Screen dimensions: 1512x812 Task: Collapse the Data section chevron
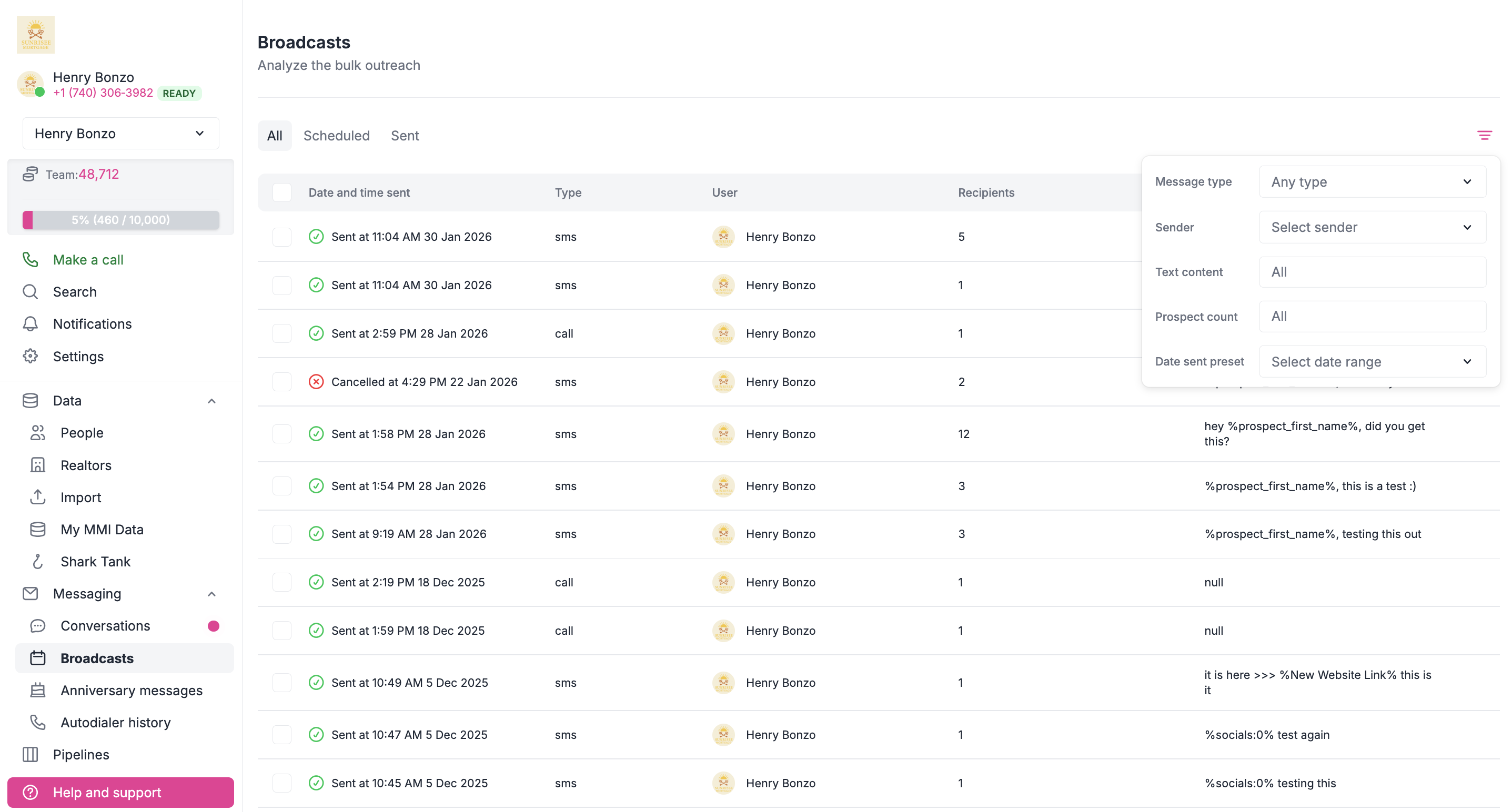pyautogui.click(x=212, y=401)
